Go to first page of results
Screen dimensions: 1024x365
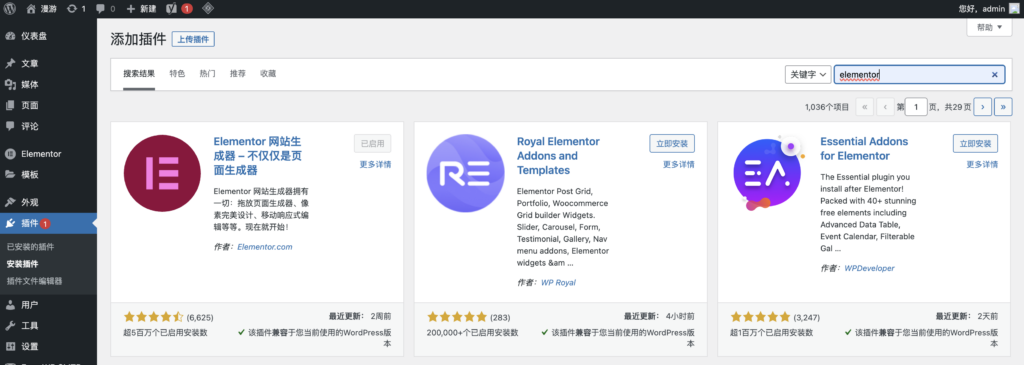click(x=864, y=106)
